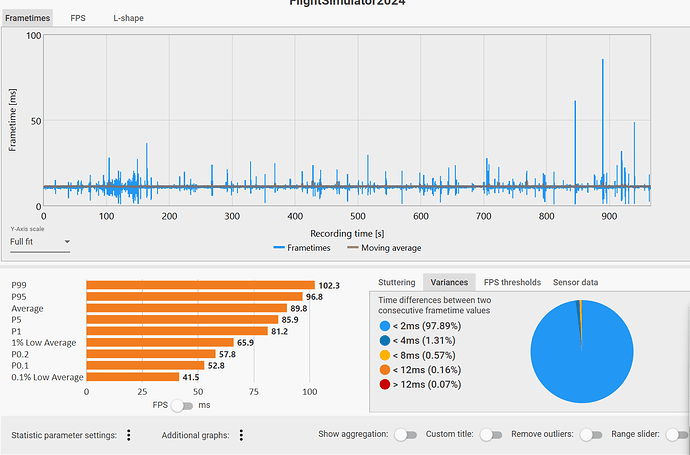Click the red '> 12ms' legend dot

(x=386, y=384)
